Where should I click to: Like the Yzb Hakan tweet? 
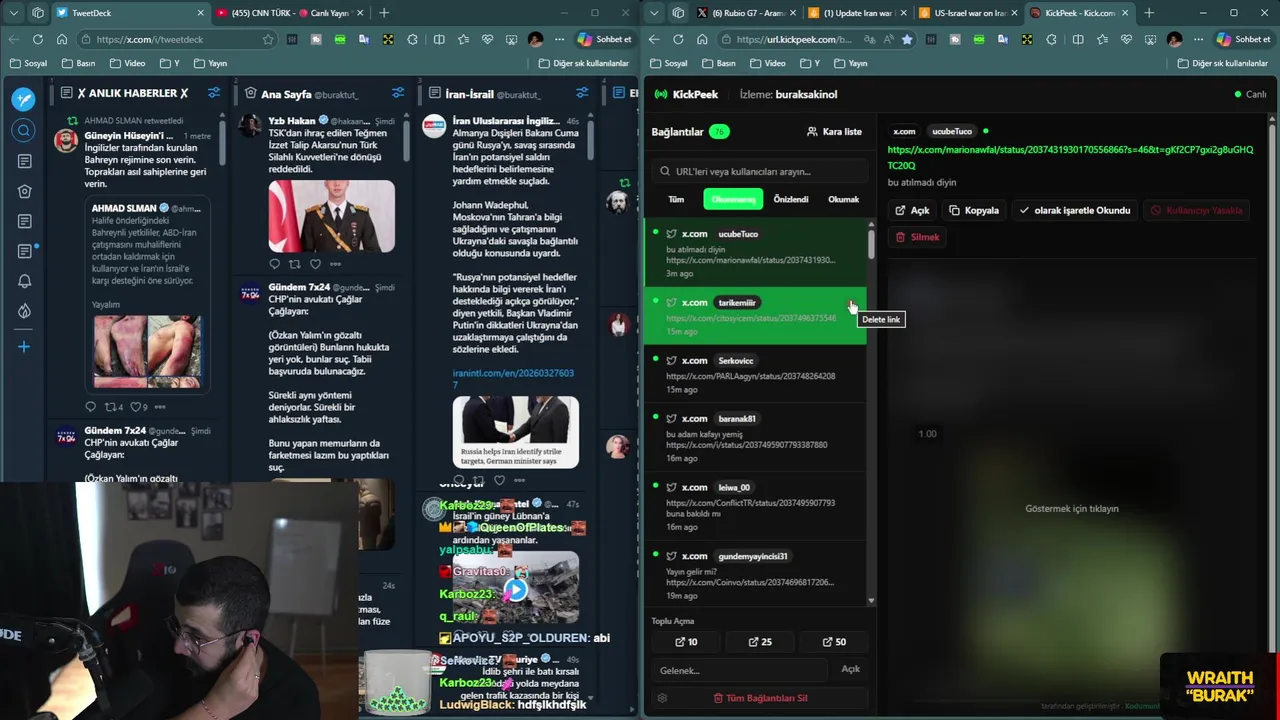coord(315,264)
